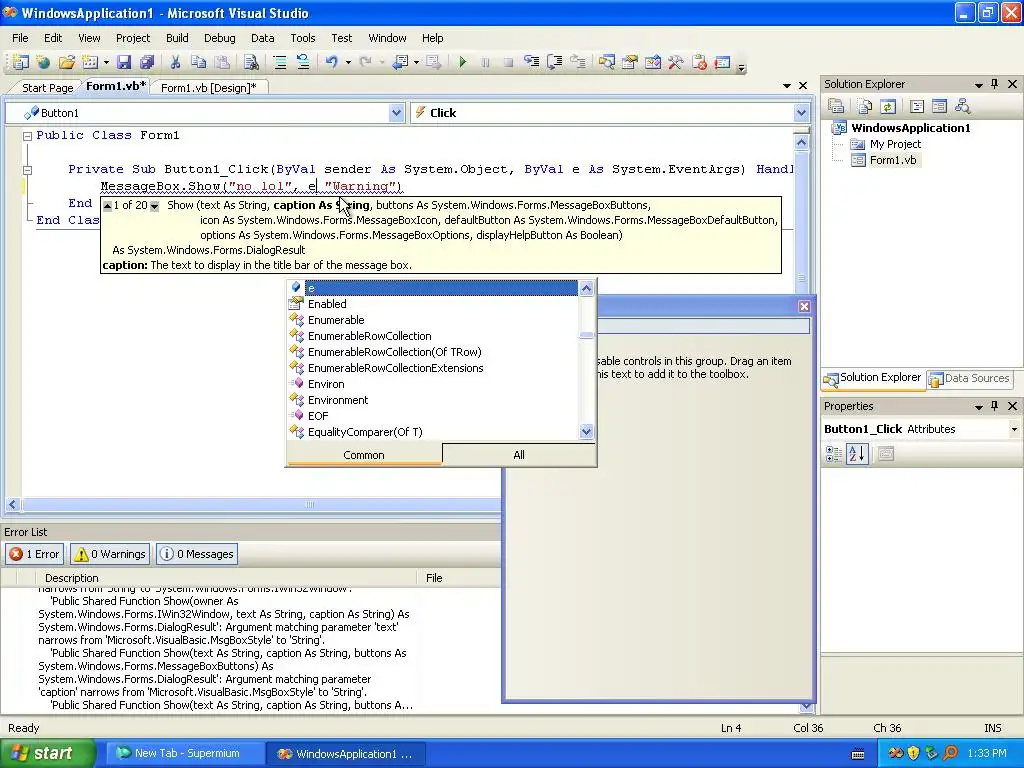This screenshot has width=1024, height=768.
Task: Collapse the Public Class Form1 code block
Action: [27, 136]
